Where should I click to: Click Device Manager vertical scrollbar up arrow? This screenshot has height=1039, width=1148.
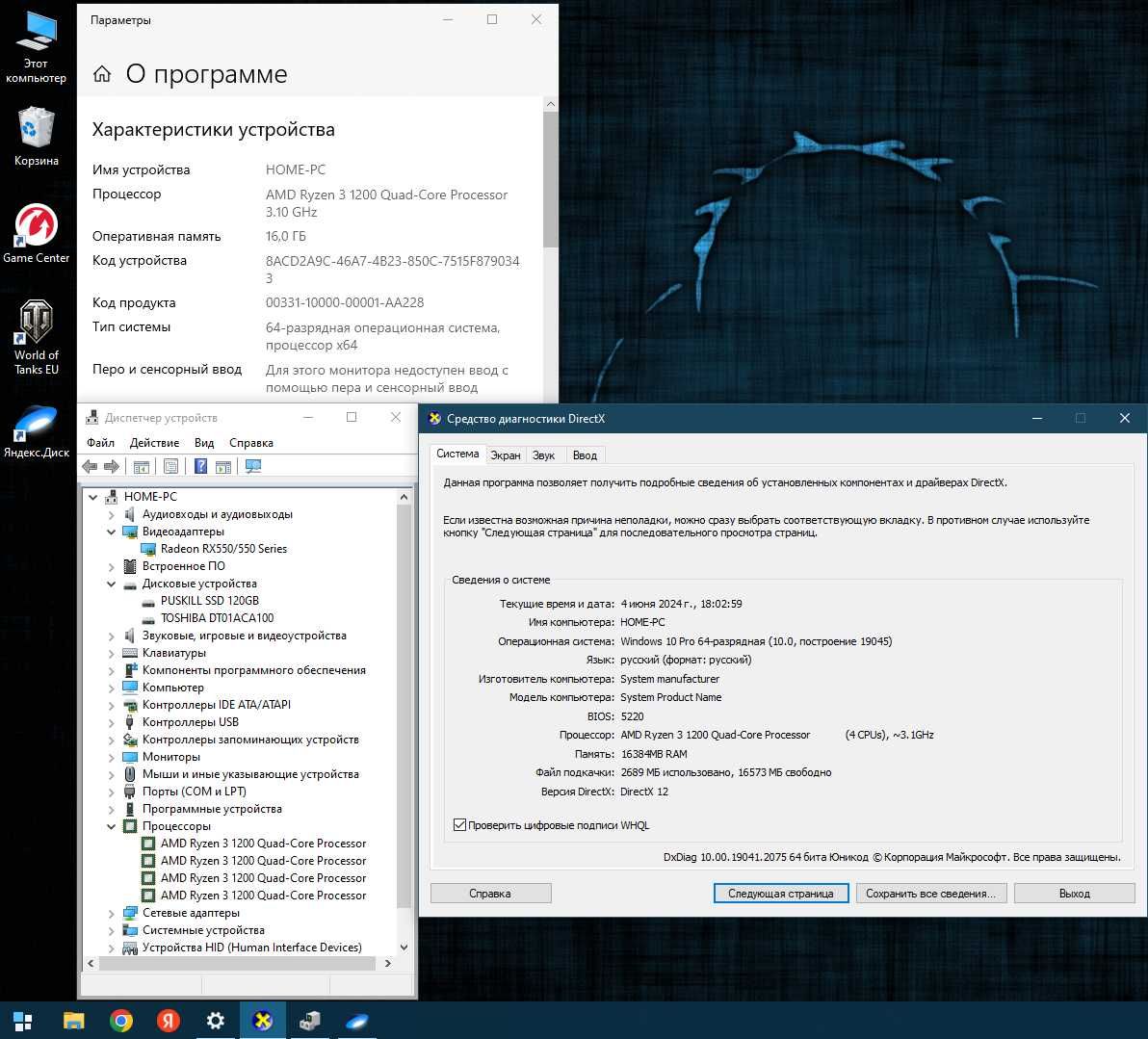404,497
